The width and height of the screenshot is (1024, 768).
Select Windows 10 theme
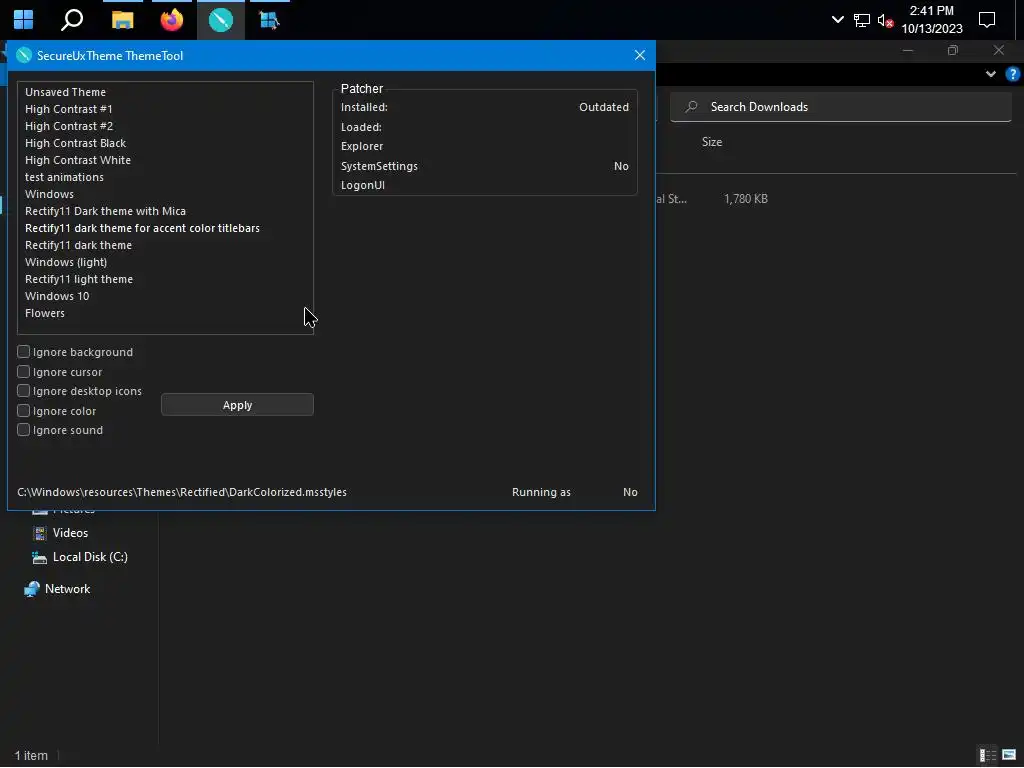coord(57,296)
